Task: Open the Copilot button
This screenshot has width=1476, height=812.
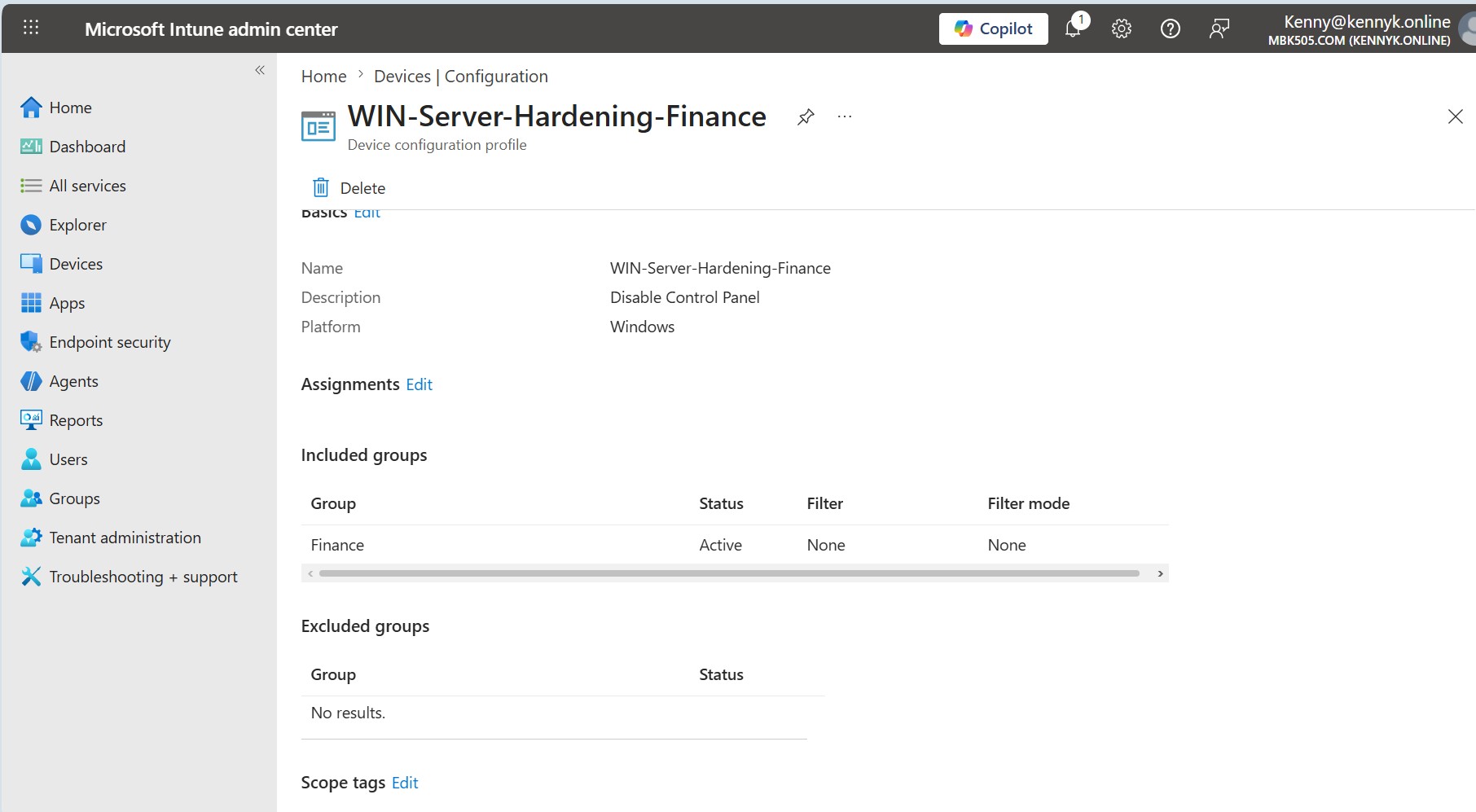Action: tap(993, 29)
